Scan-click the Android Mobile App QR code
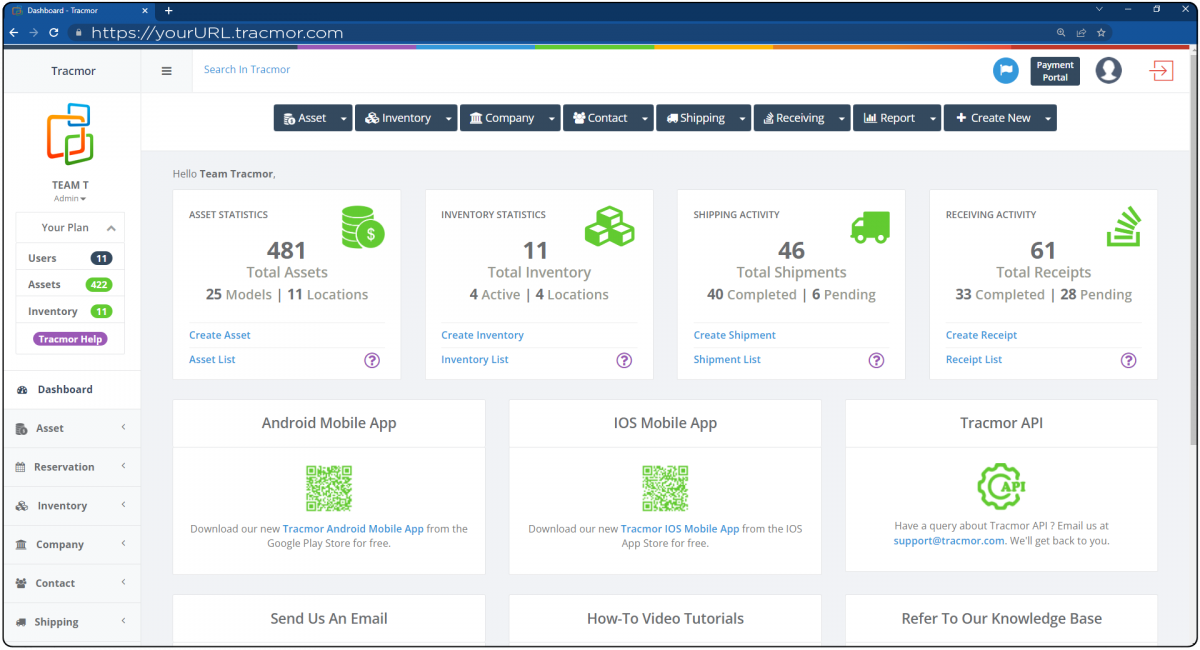This screenshot has height=650, width=1200. [328, 489]
